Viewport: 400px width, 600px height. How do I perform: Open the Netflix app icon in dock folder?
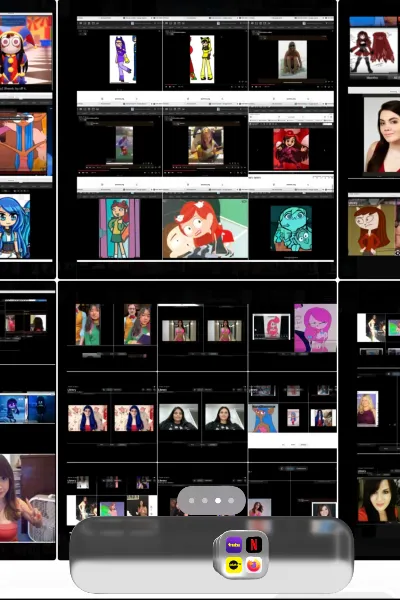254,544
